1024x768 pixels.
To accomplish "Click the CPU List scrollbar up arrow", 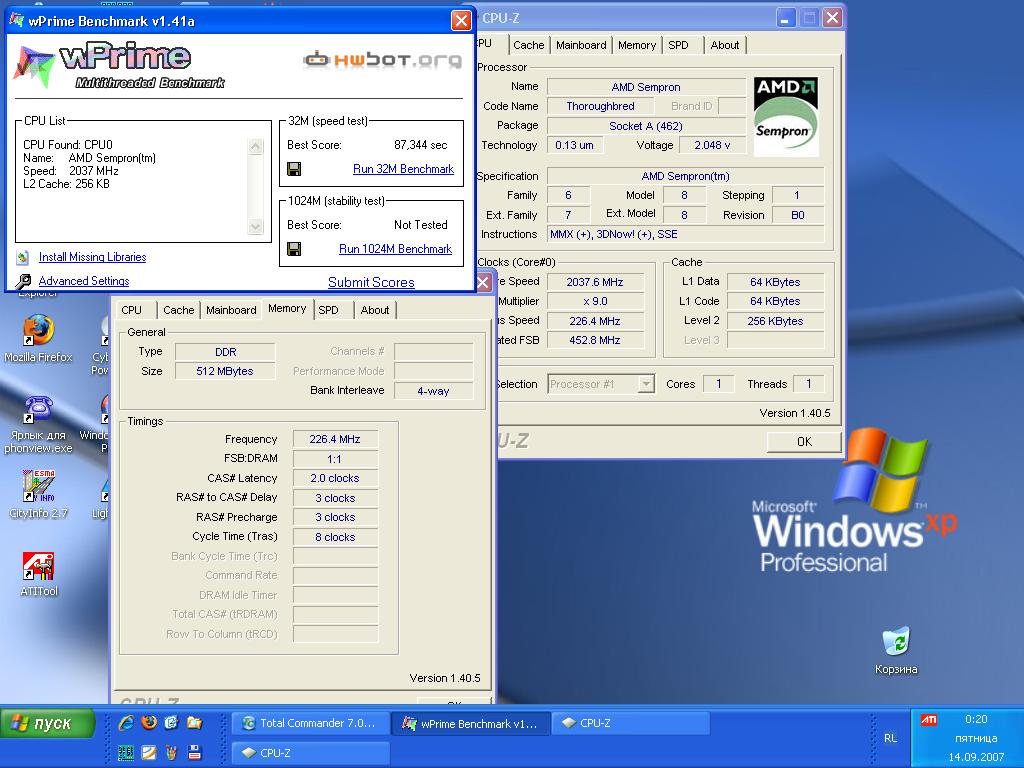I will tap(255, 146).
